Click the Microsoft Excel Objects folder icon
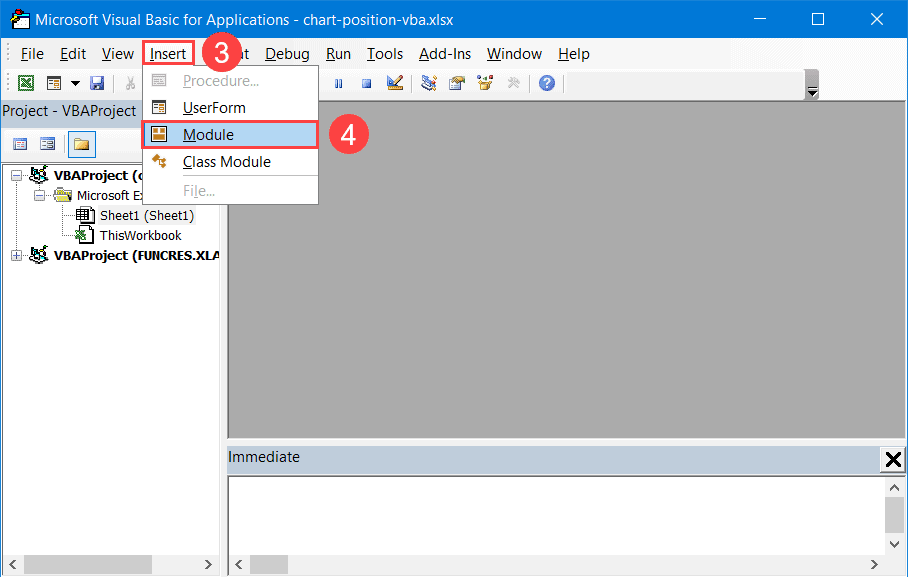The height and width of the screenshot is (577, 908). (63, 195)
